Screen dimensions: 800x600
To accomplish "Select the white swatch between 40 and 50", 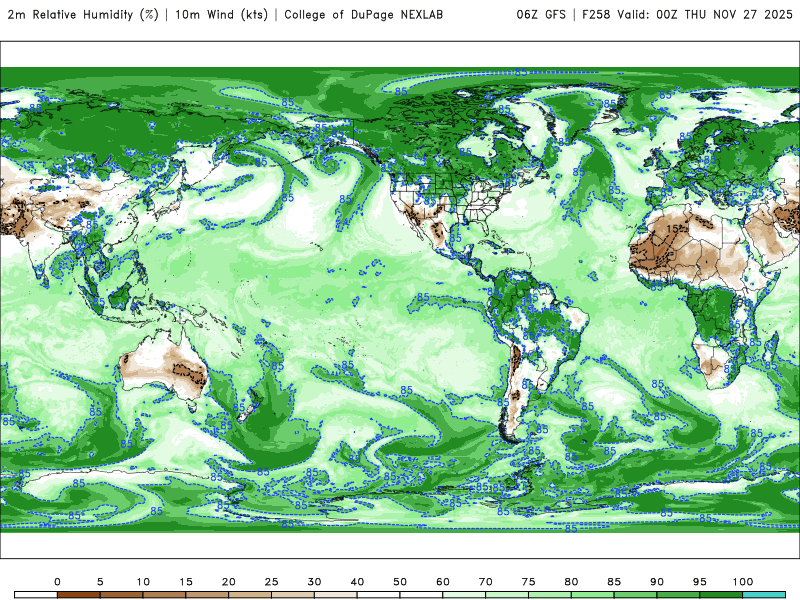I will (379, 595).
